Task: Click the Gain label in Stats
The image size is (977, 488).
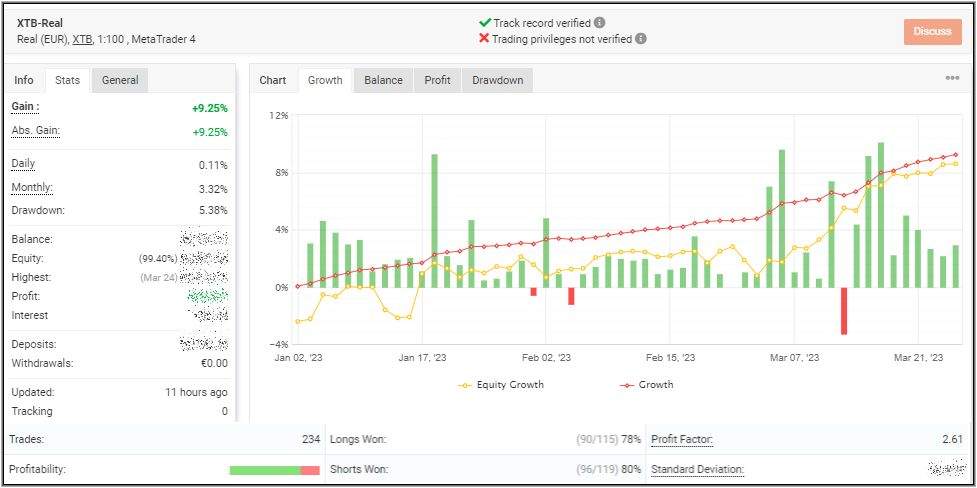Action: (25, 107)
